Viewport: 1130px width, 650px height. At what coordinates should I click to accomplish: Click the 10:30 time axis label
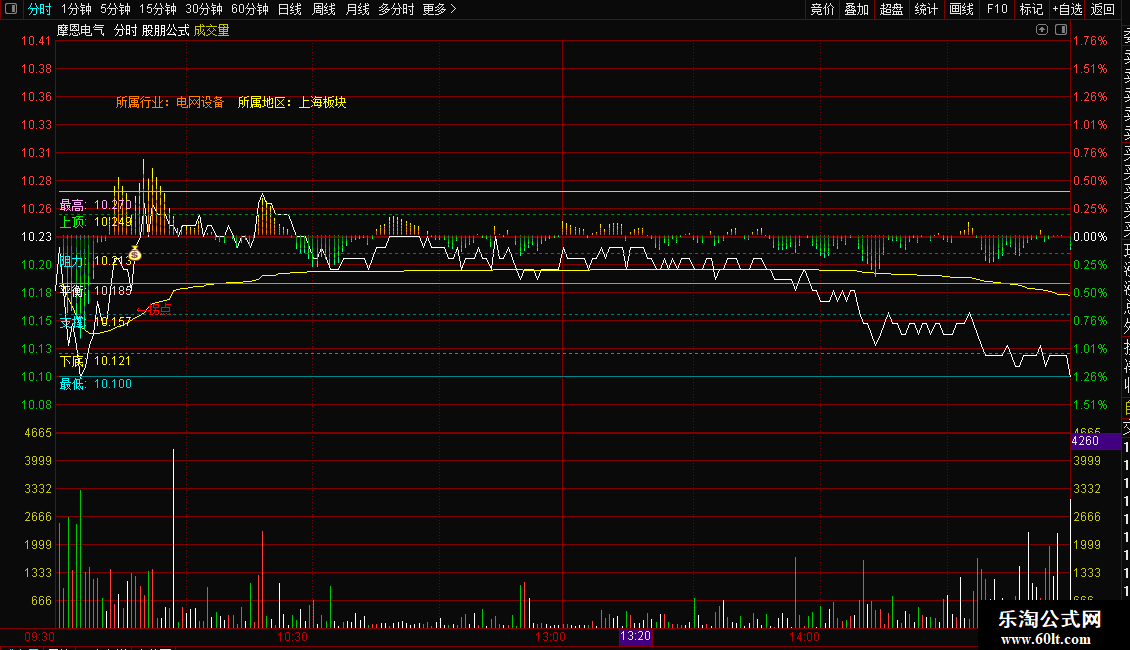tap(293, 637)
